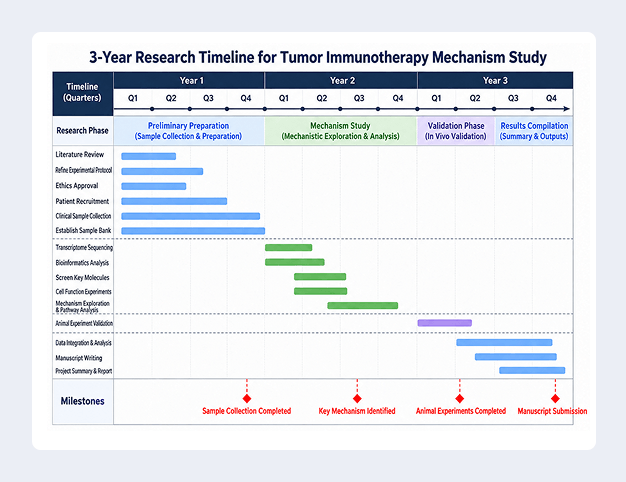This screenshot has height=482, width=626.
Task: Select the Establish Sample Bank bar
Action: 193,230
